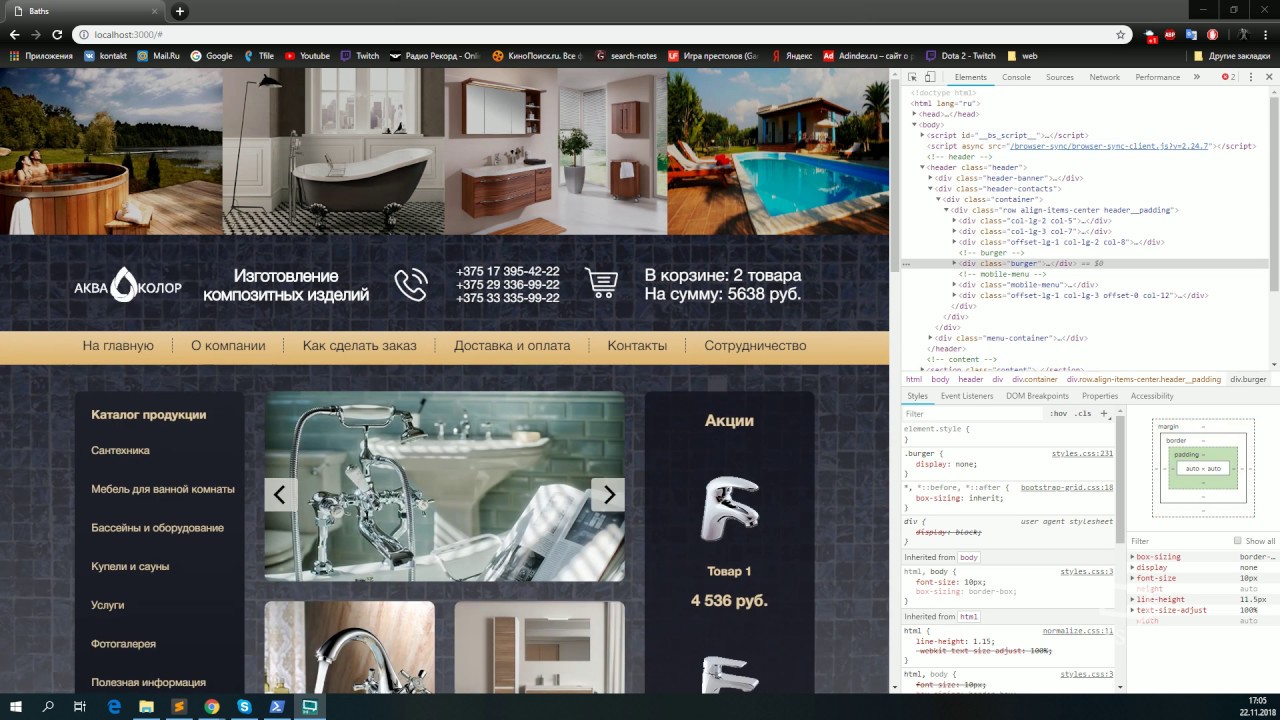Open the Event Listeners tab

pos(967,396)
